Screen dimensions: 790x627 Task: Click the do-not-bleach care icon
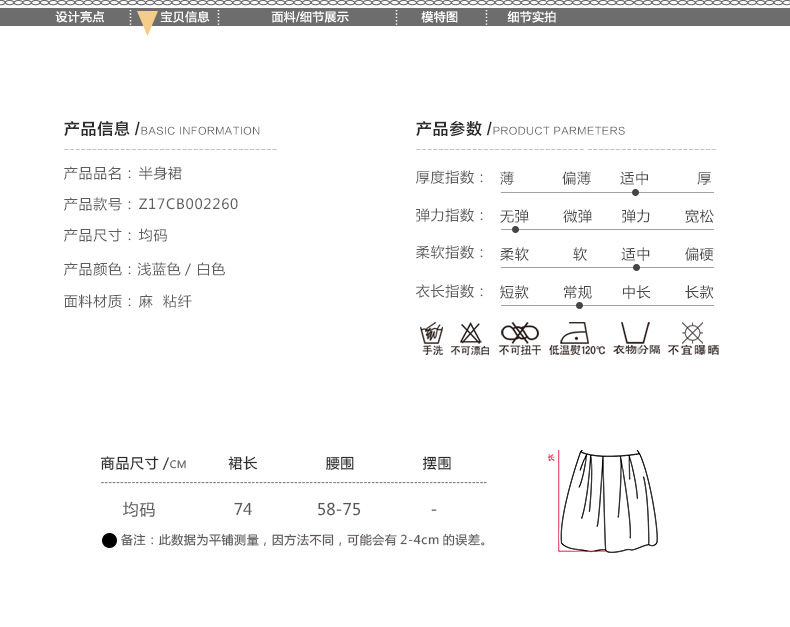pyautogui.click(x=470, y=333)
